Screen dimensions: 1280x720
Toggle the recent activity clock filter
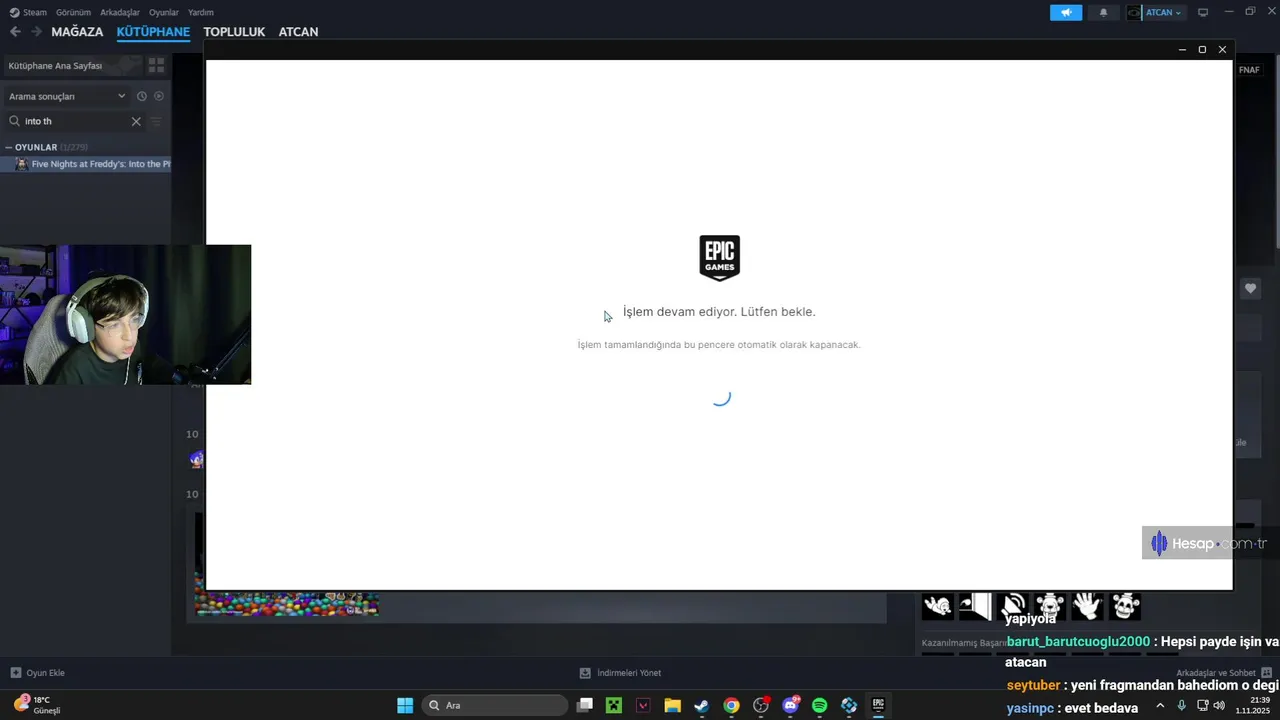[x=142, y=96]
